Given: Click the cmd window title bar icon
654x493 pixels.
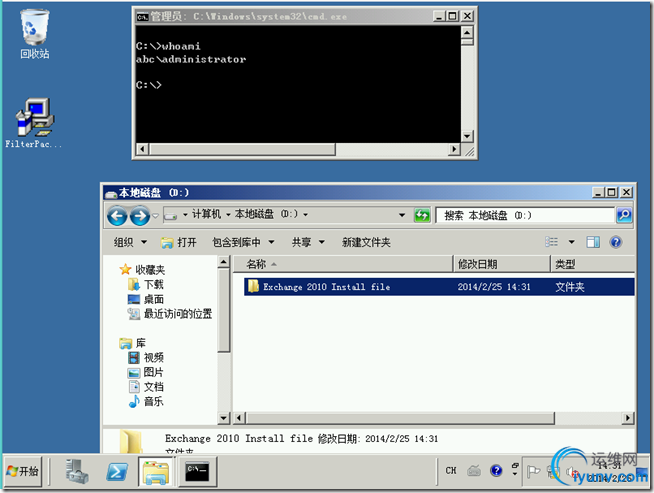Looking at the screenshot, I should tap(142, 17).
